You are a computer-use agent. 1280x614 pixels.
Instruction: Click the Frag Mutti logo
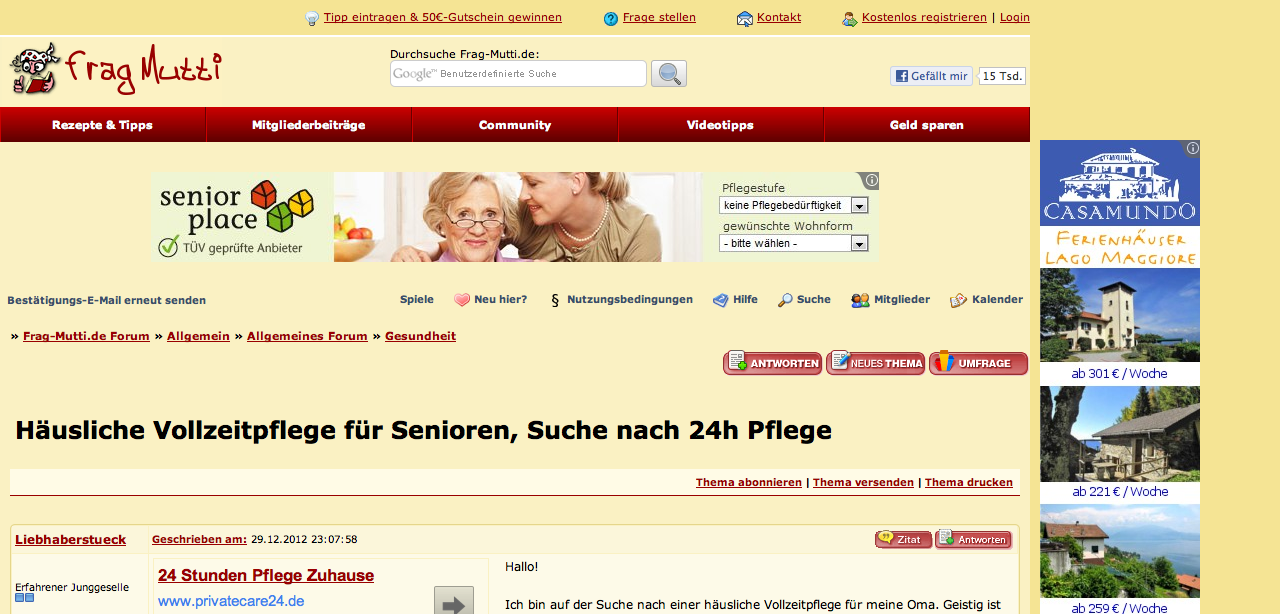click(116, 70)
